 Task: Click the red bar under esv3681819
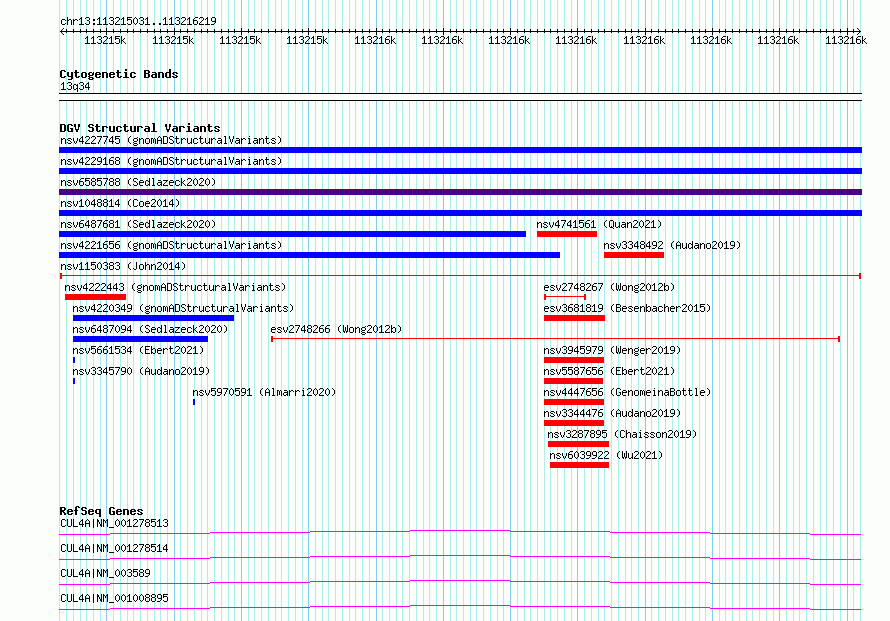574,318
